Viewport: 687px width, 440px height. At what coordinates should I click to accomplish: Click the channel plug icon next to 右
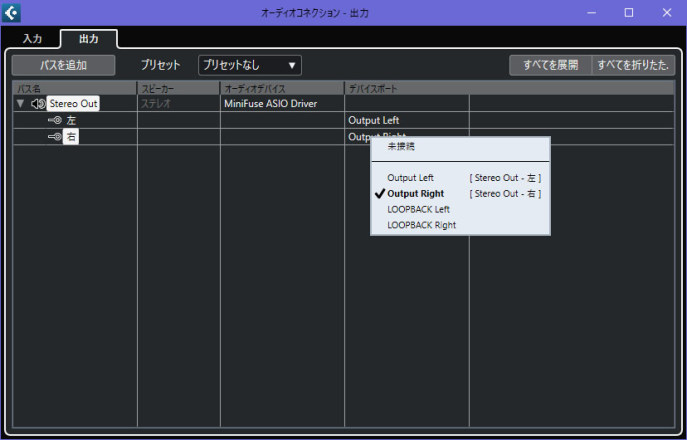point(55,137)
